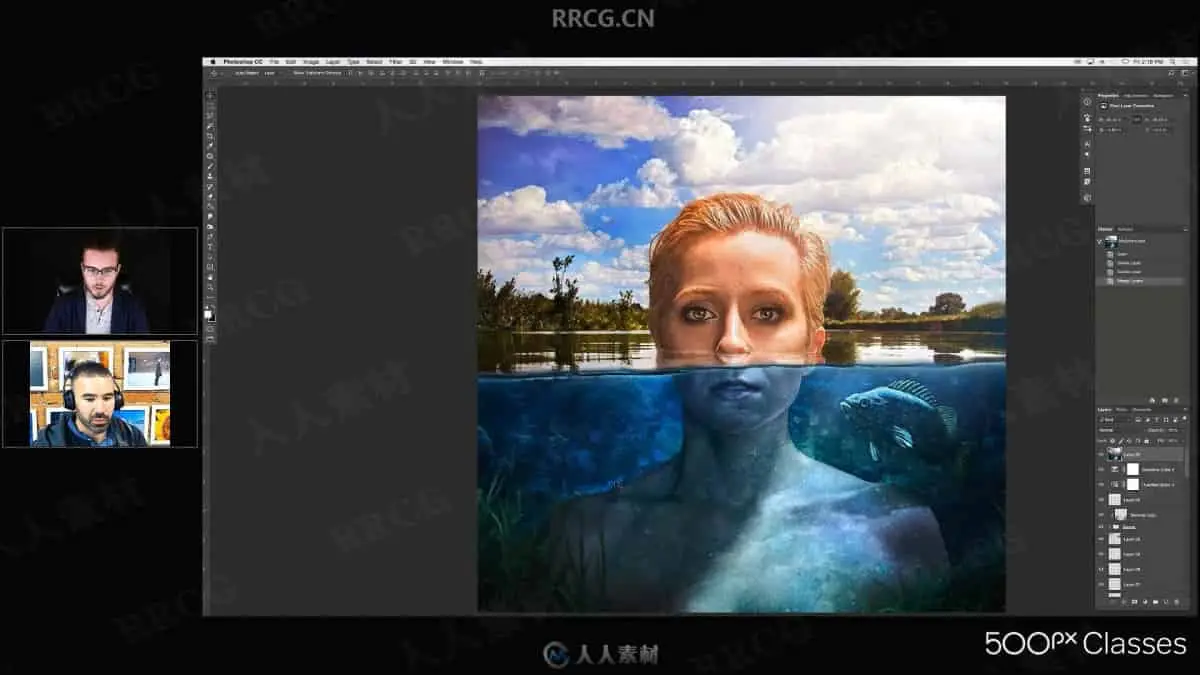Open the File menu
1200x675 pixels.
coord(275,62)
